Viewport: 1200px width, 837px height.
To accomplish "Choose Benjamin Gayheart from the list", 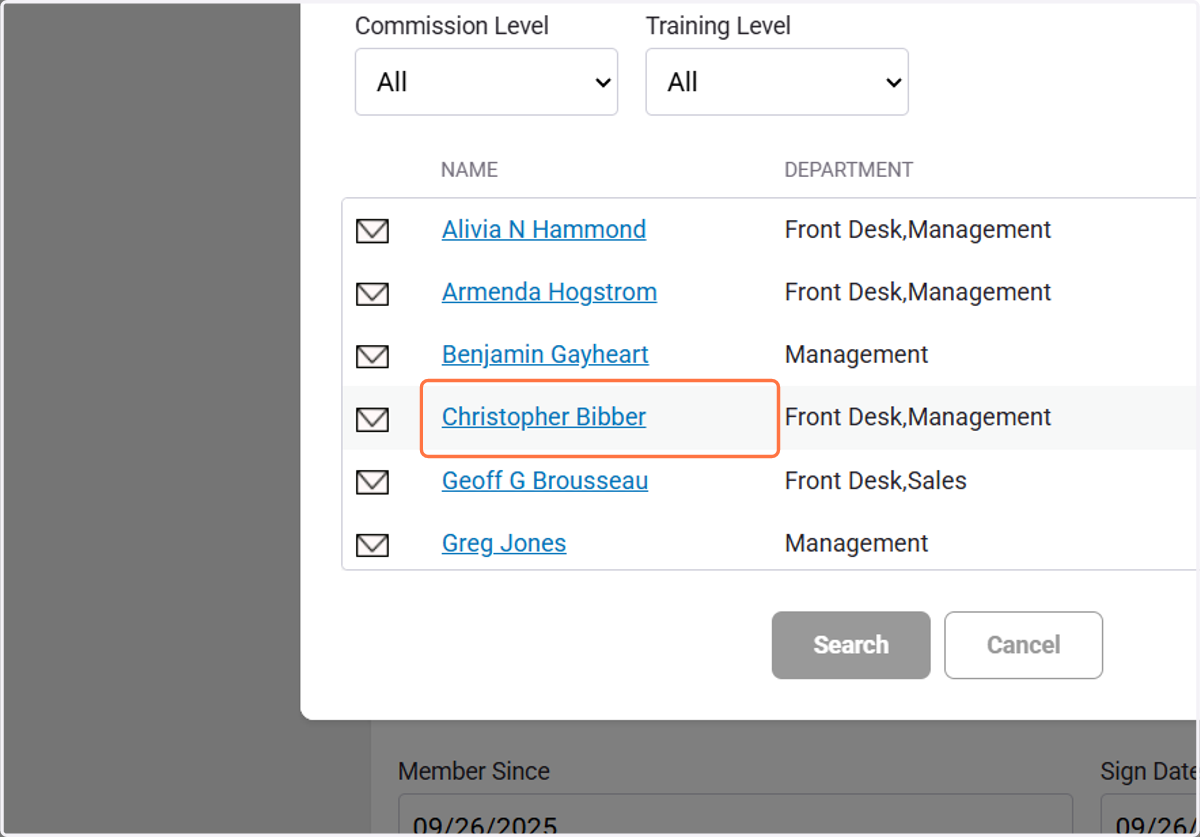I will 545,354.
